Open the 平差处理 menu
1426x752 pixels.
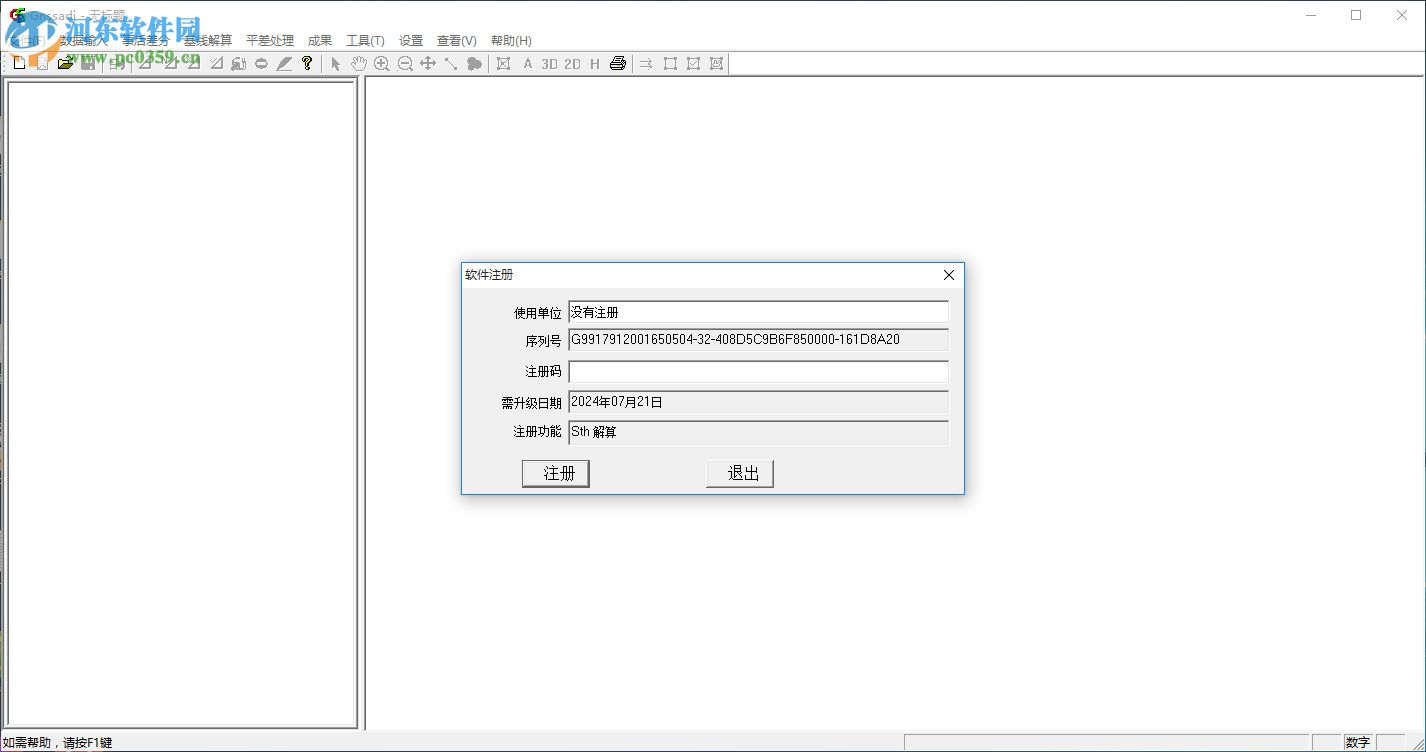270,41
